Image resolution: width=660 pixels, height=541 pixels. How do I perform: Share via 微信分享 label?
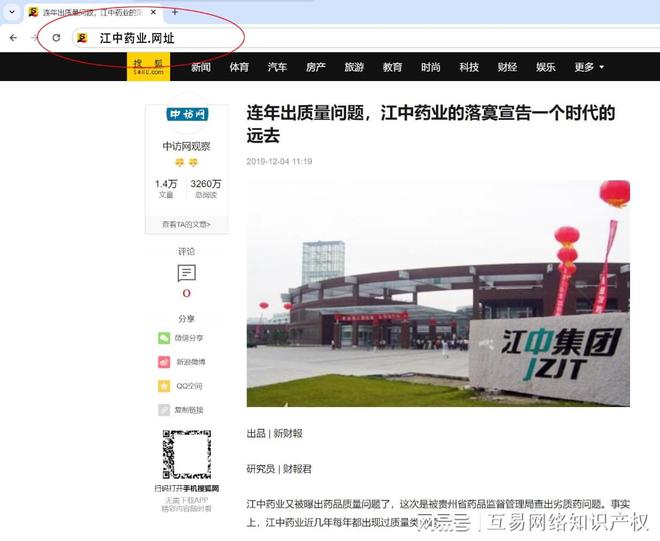click(189, 338)
